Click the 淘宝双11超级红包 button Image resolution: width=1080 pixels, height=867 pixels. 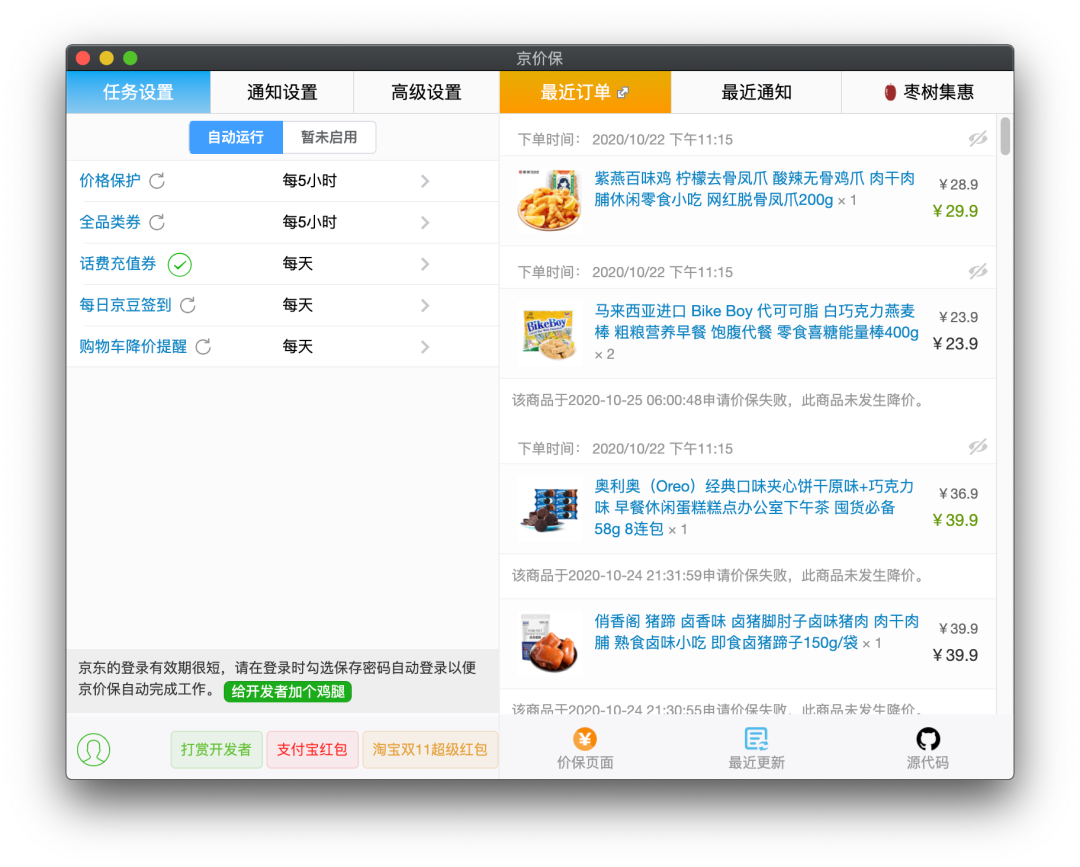[430, 749]
